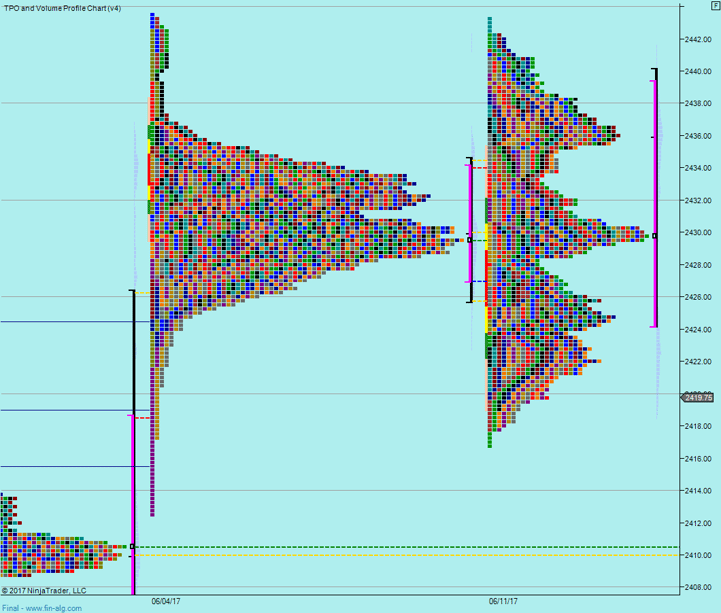Click the F icon in top-right corner
This screenshot has height=613, width=721.
tap(713, 6)
